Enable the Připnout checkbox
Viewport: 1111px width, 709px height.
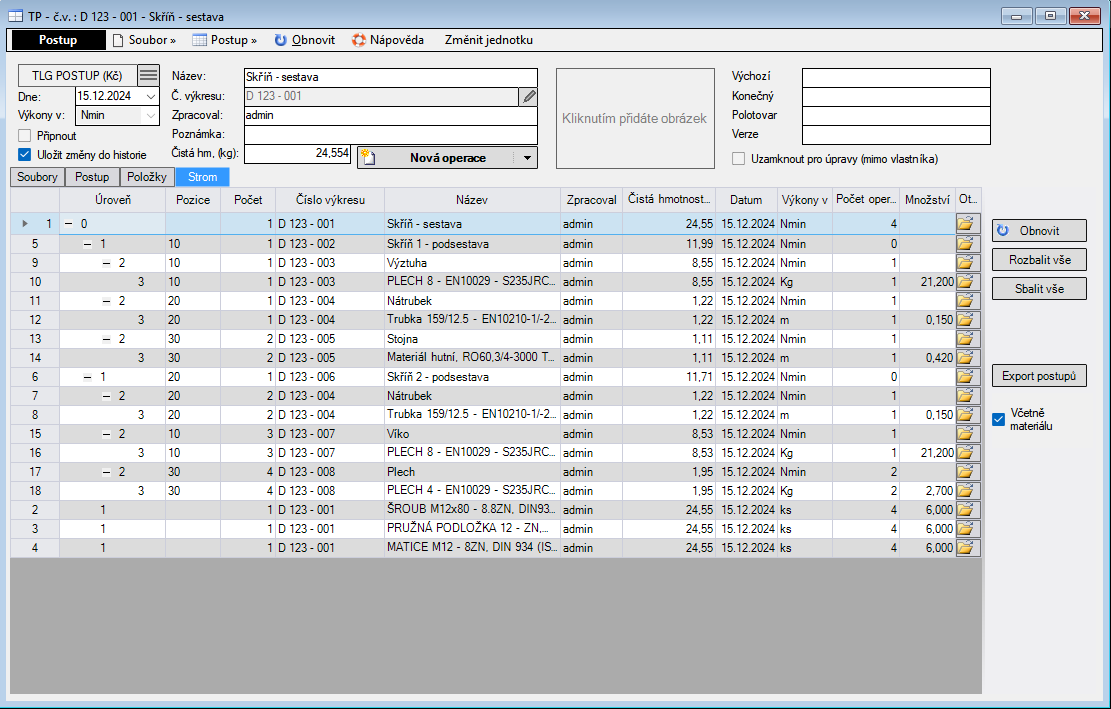(x=25, y=136)
